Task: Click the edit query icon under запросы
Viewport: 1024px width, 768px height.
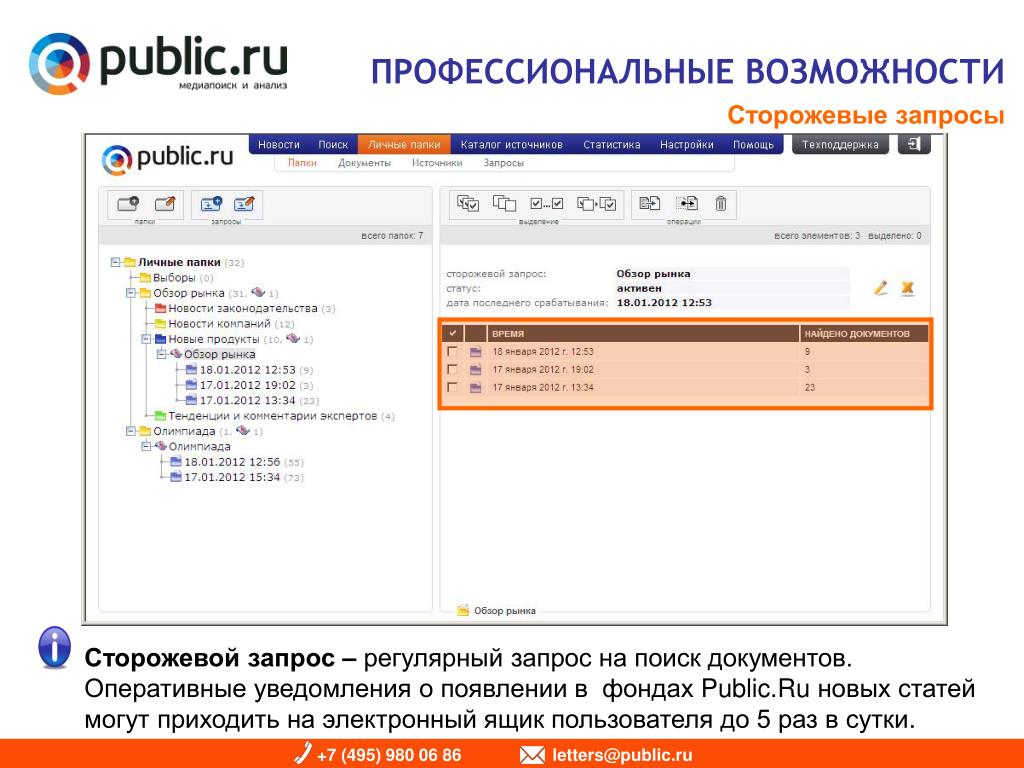Action: 244,204
